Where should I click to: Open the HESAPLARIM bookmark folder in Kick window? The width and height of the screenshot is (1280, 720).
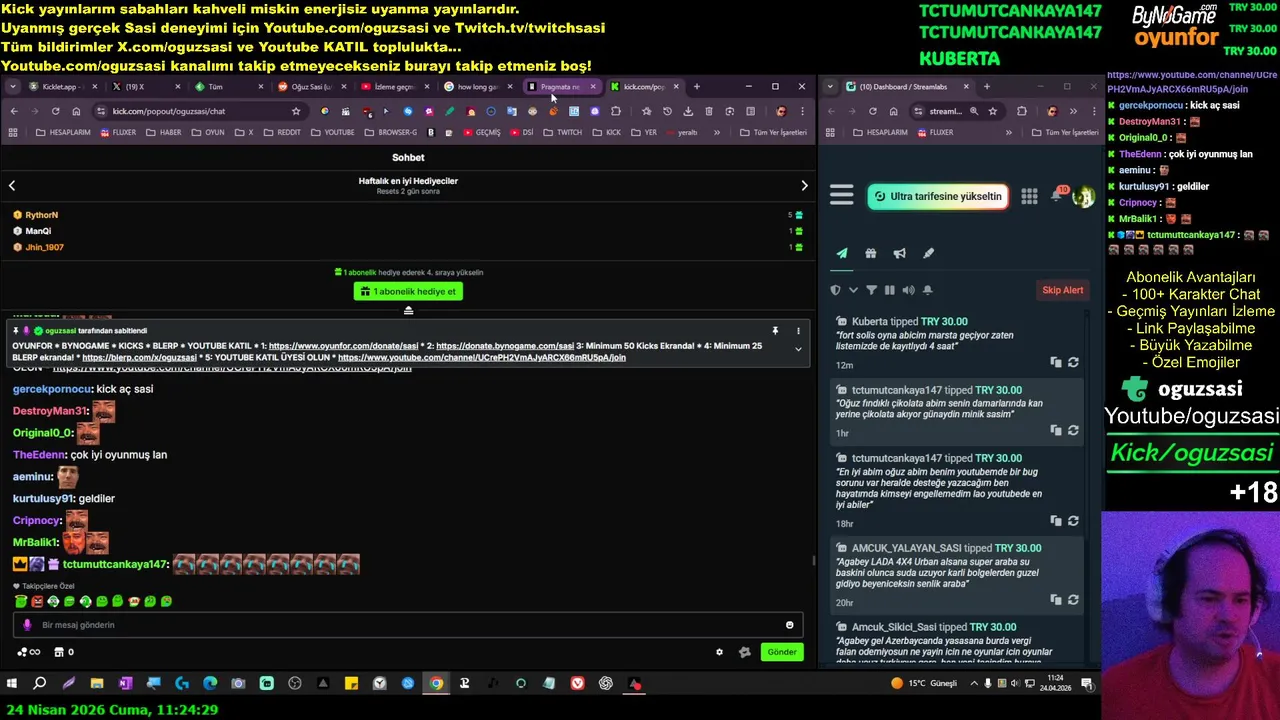pyautogui.click(x=64, y=132)
